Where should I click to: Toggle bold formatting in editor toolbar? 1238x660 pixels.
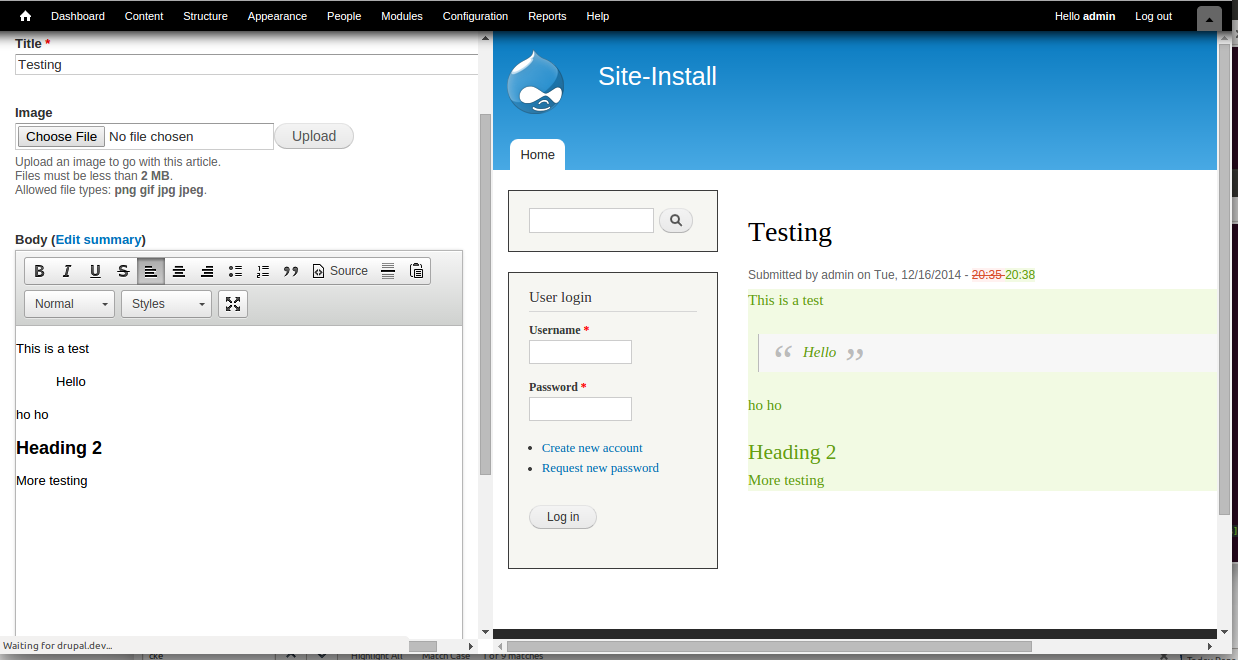tap(39, 271)
